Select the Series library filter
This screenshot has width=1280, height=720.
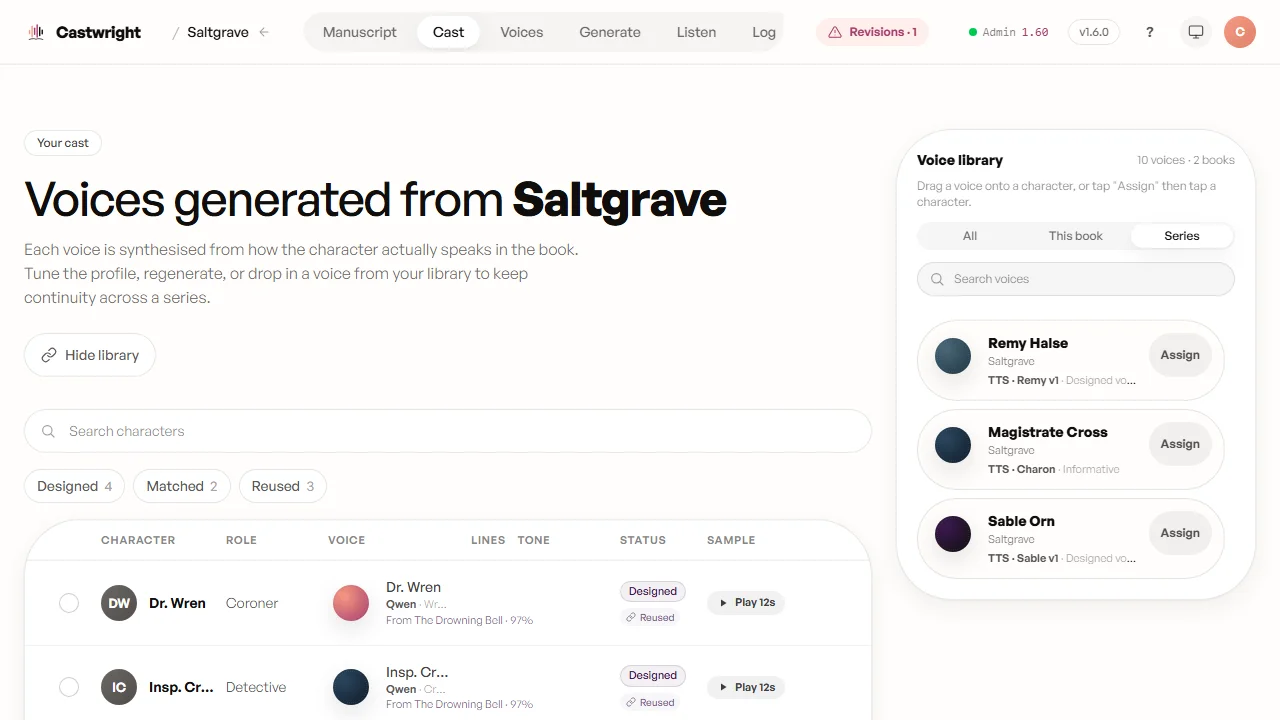[1182, 236]
